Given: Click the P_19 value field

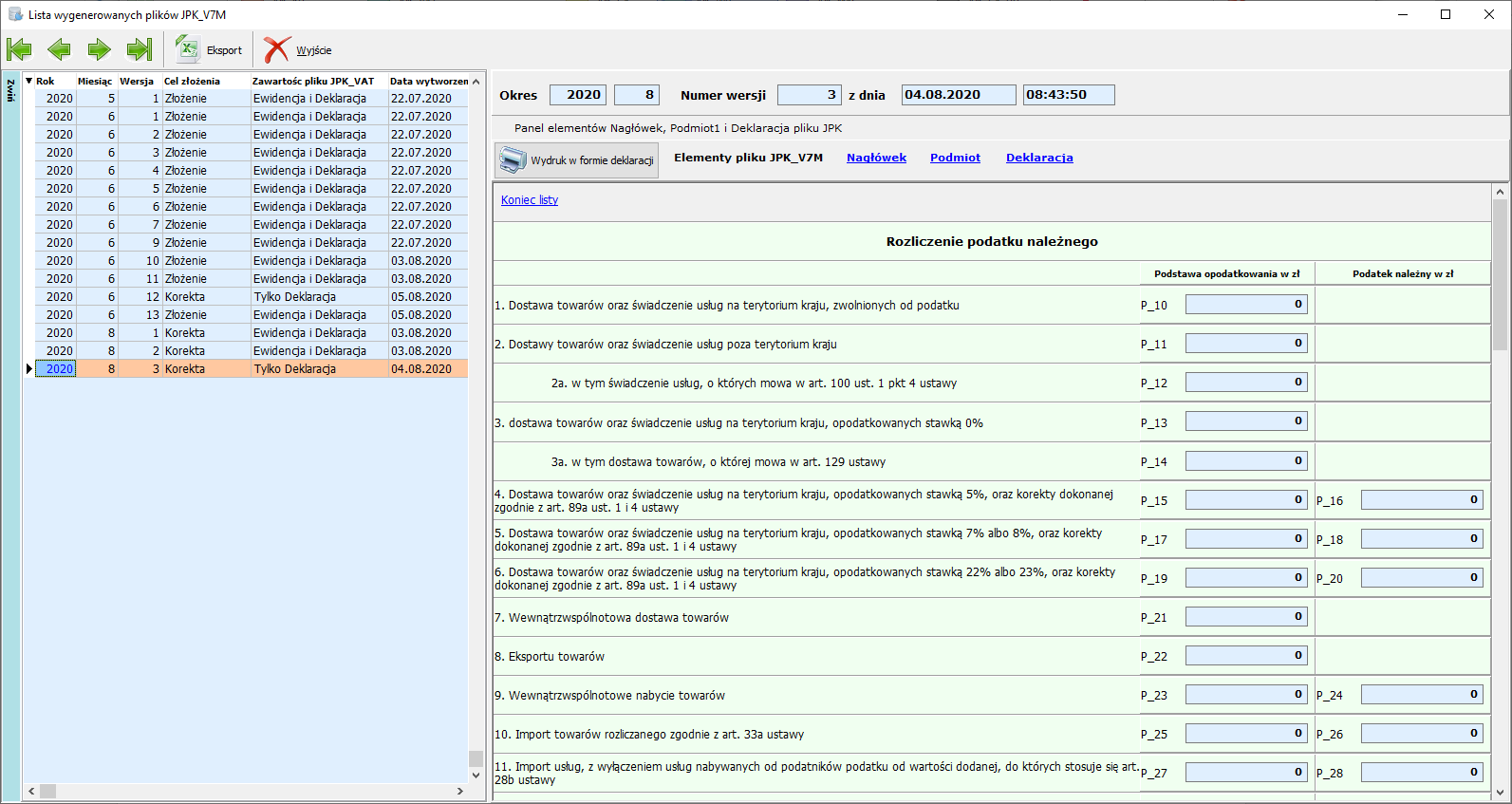Looking at the screenshot, I should [x=1246, y=578].
